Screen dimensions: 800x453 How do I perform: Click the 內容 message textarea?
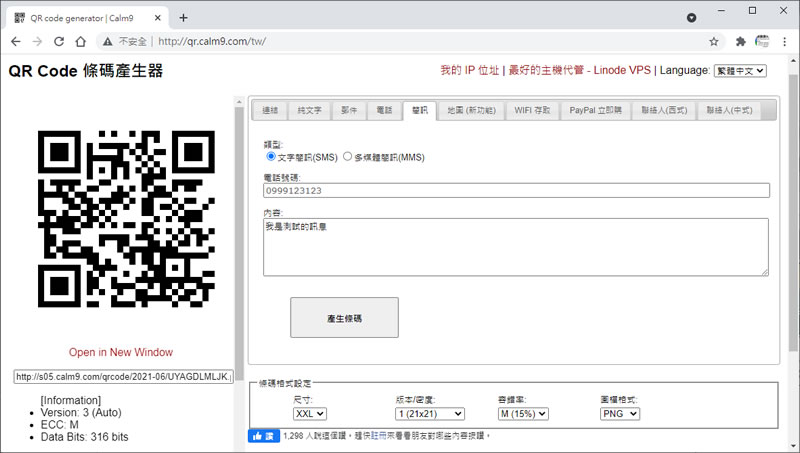pyautogui.click(x=516, y=247)
